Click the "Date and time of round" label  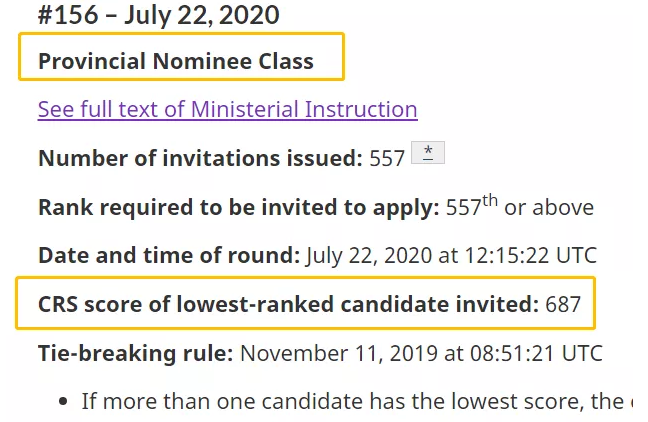pos(168,256)
